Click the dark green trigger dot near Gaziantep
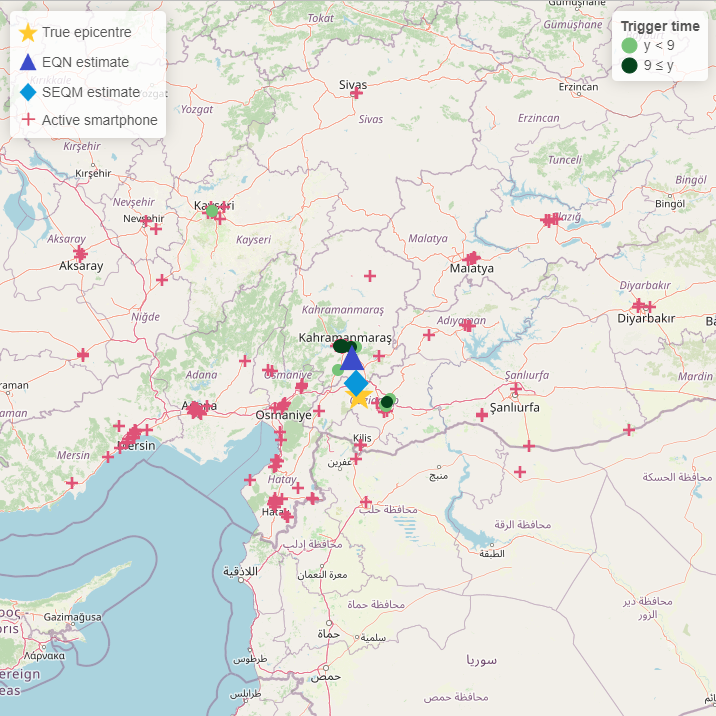 pos(387,402)
